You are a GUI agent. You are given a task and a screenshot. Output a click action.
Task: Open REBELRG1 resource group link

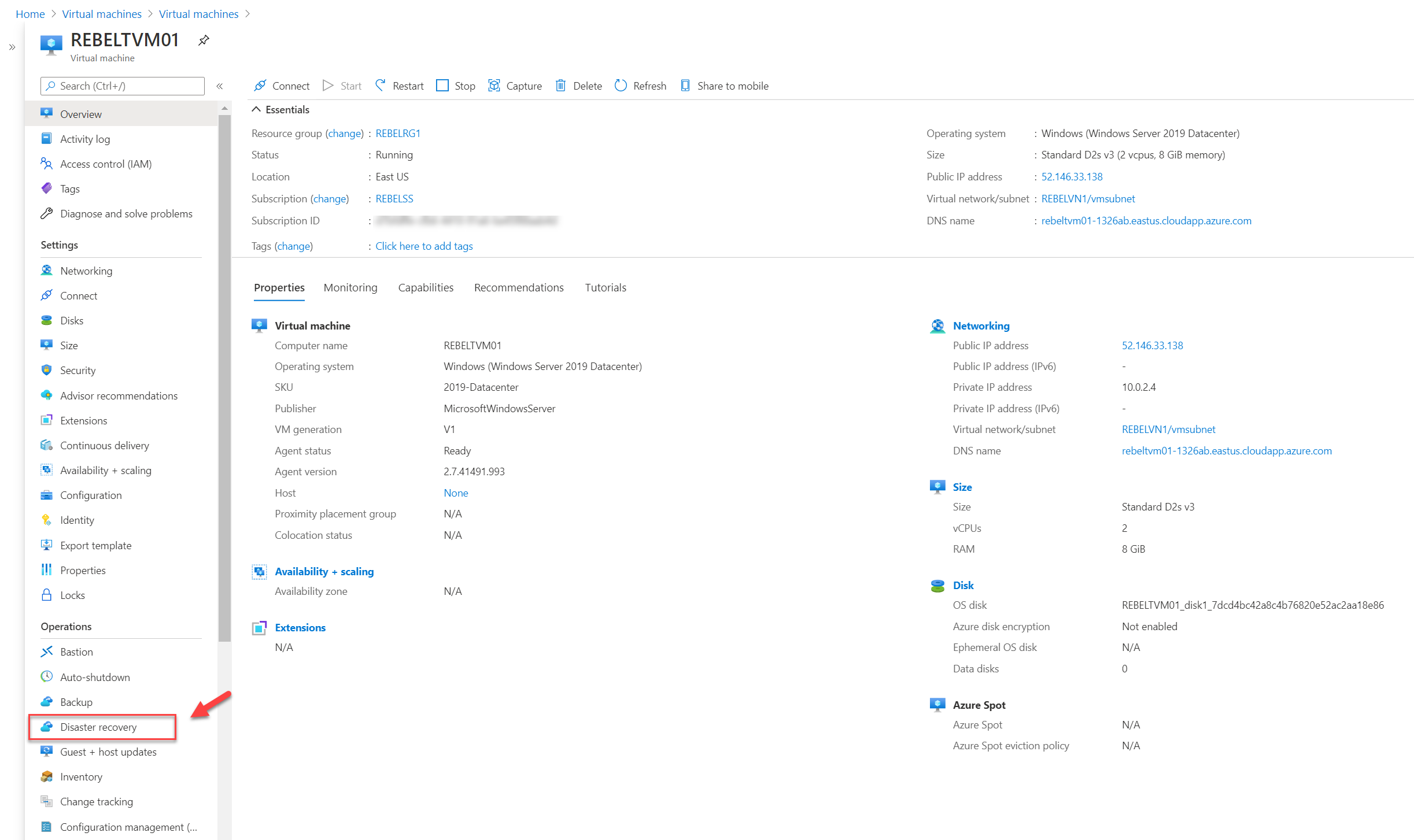click(398, 133)
